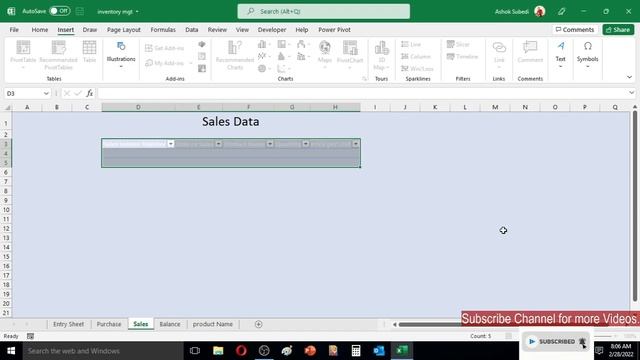640x360 pixels.
Task: Toggle the AutoSave switch
Action: pos(60,11)
